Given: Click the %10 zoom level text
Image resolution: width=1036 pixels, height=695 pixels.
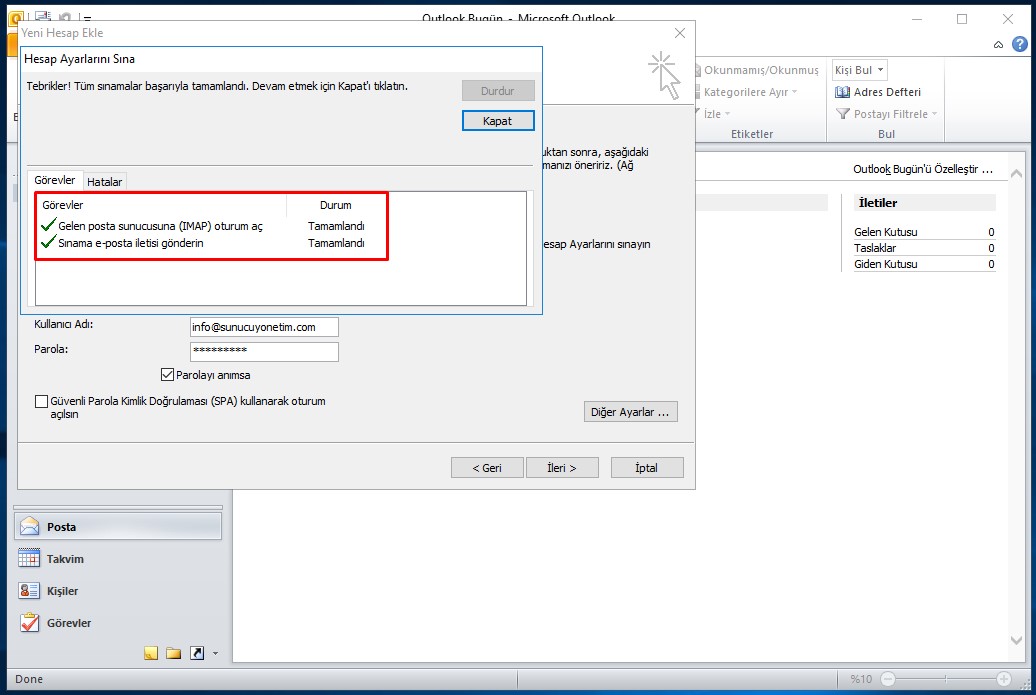Looking at the screenshot, I should [861, 678].
